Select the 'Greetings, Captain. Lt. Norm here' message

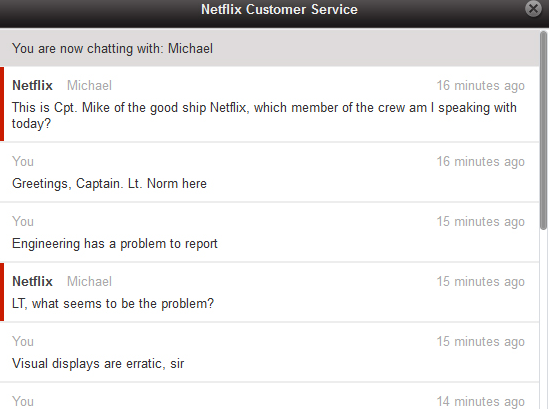(x=109, y=183)
